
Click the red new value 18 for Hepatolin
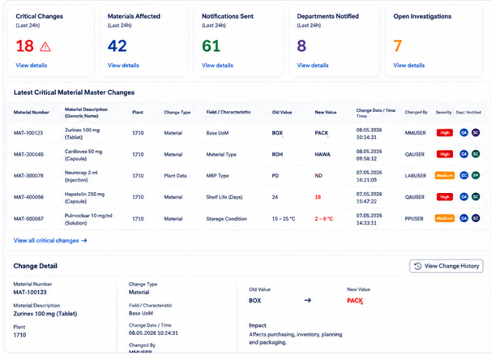point(318,197)
